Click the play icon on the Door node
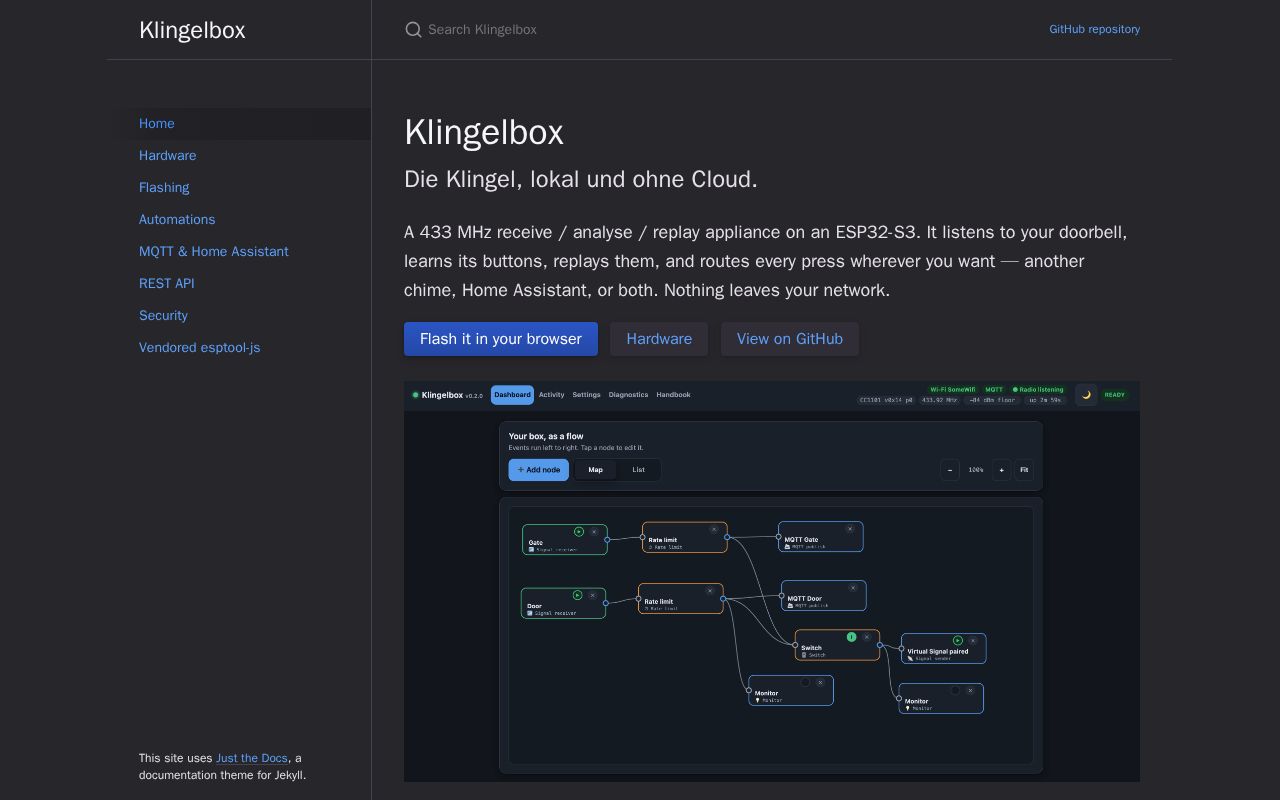Image resolution: width=1280 pixels, height=800 pixels. (x=577, y=595)
